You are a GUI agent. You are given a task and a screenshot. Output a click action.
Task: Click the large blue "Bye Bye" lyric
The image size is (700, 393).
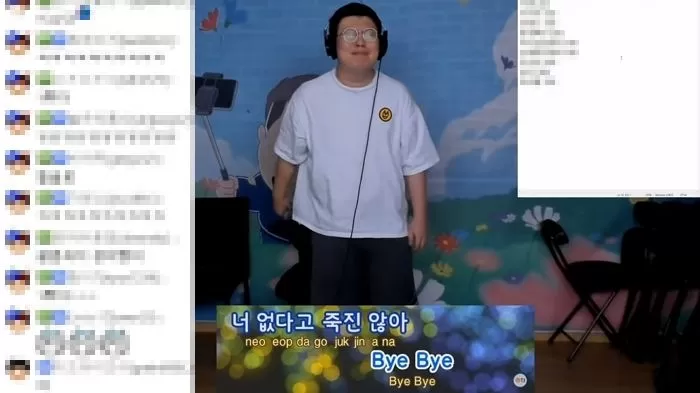point(412,361)
